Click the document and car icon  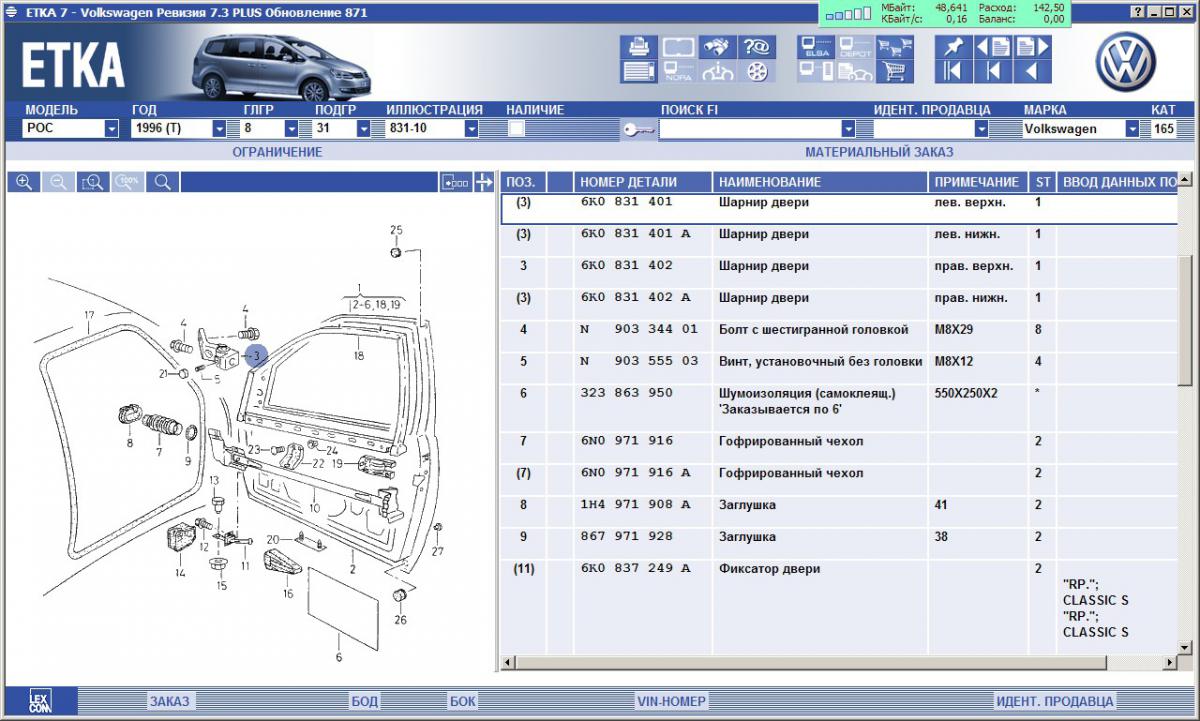coord(855,71)
